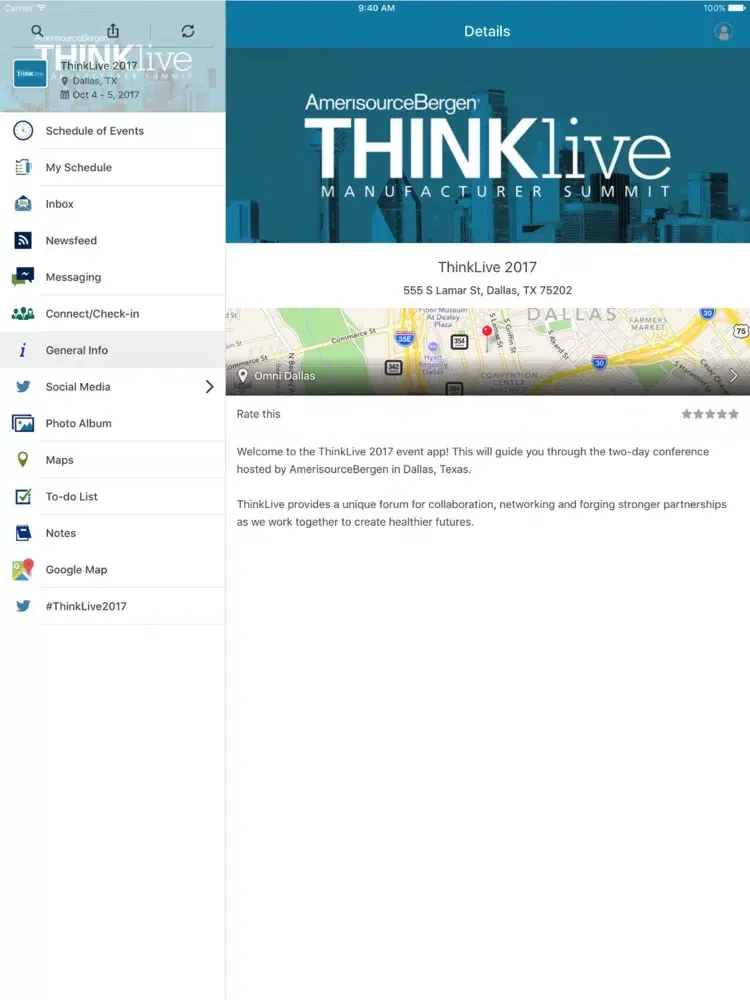Tap the Social Media Twitter bird icon
This screenshot has width=750, height=1000.
click(23, 386)
